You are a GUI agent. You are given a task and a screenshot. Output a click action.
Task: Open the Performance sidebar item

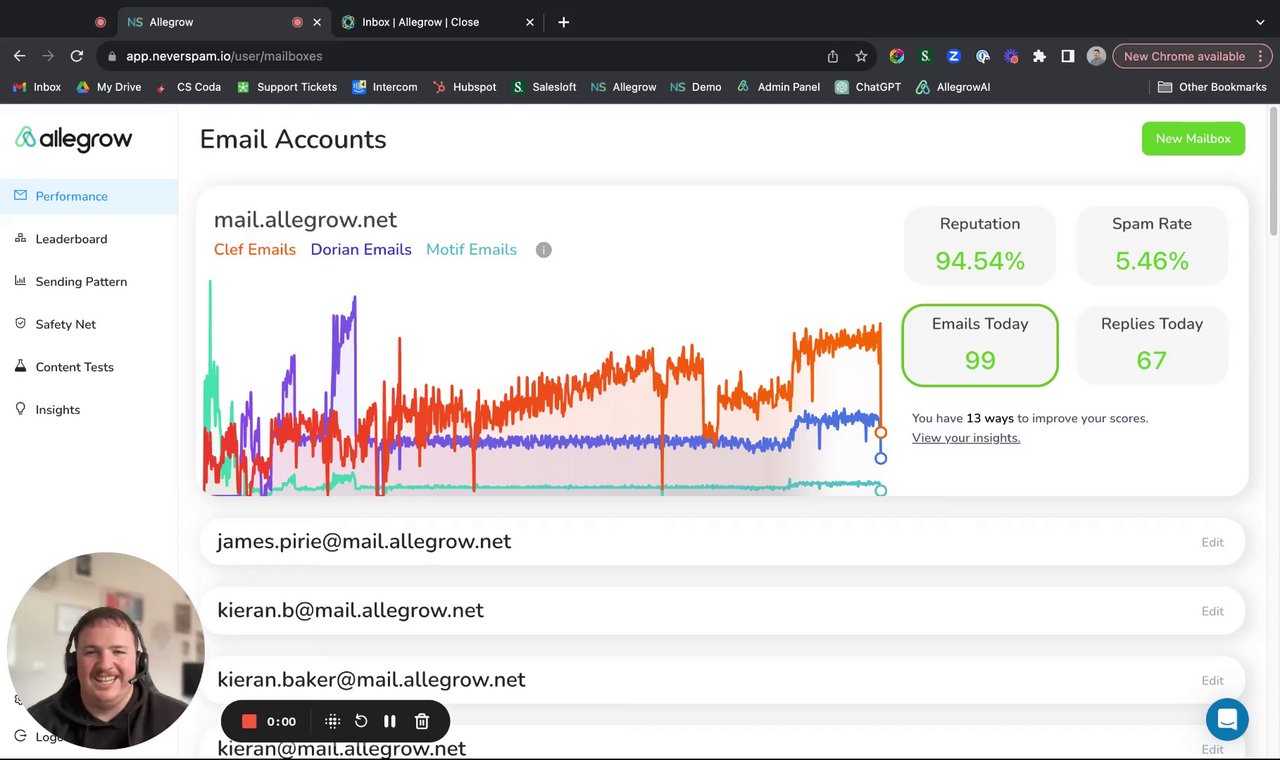pos(88,196)
